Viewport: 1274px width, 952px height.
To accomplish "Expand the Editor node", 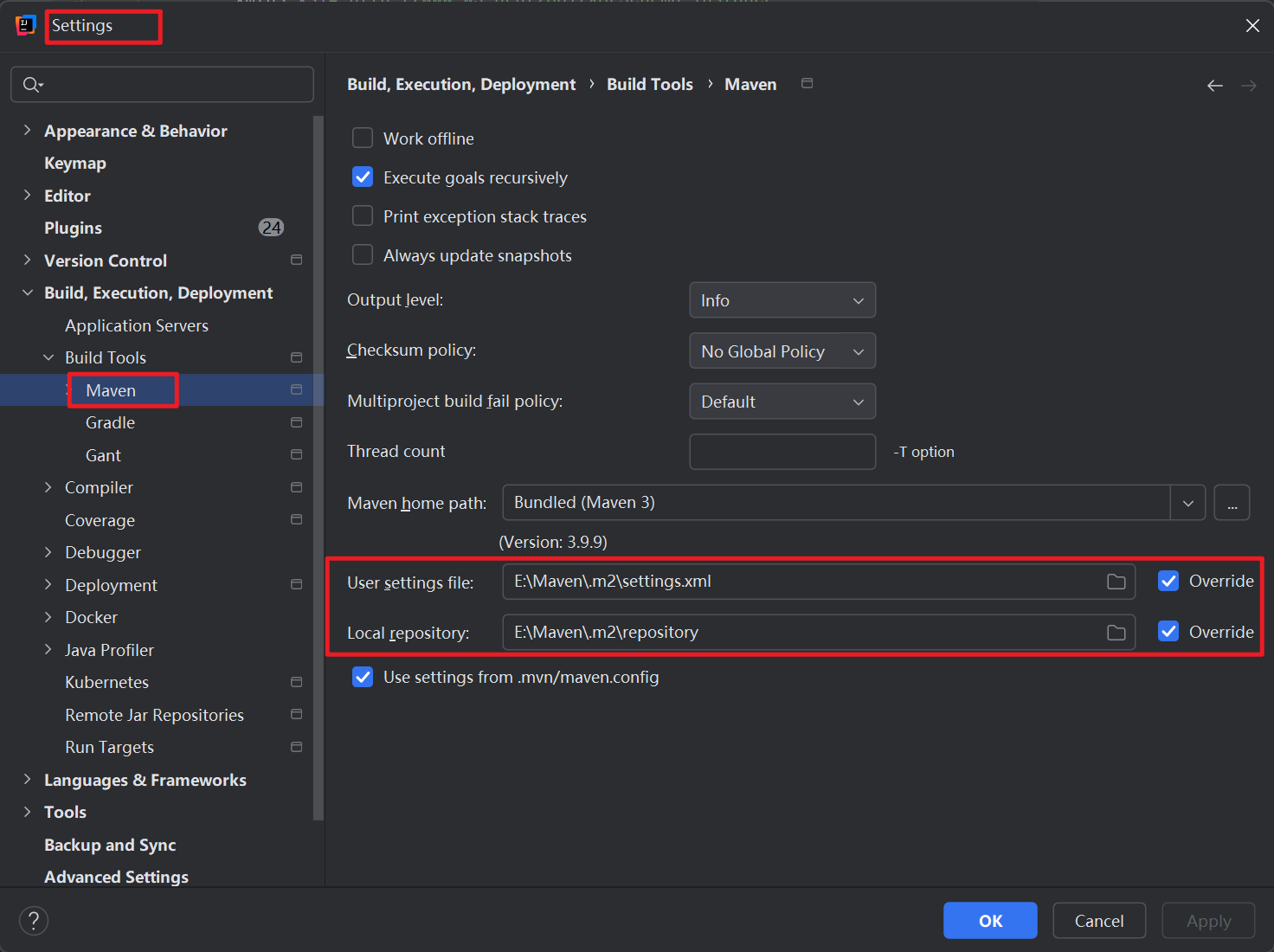I will (27, 196).
